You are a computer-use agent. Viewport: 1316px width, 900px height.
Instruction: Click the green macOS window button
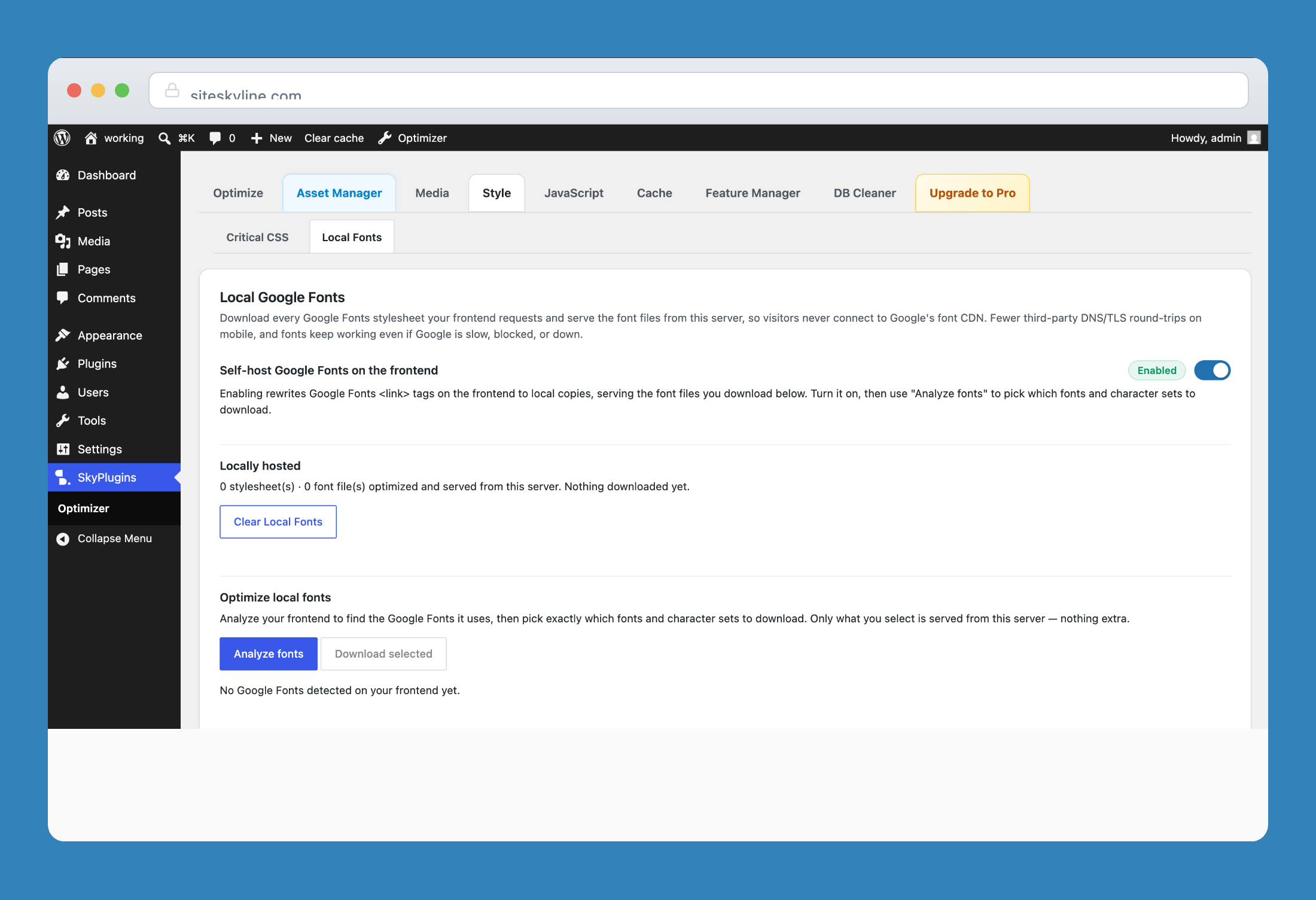tap(122, 90)
